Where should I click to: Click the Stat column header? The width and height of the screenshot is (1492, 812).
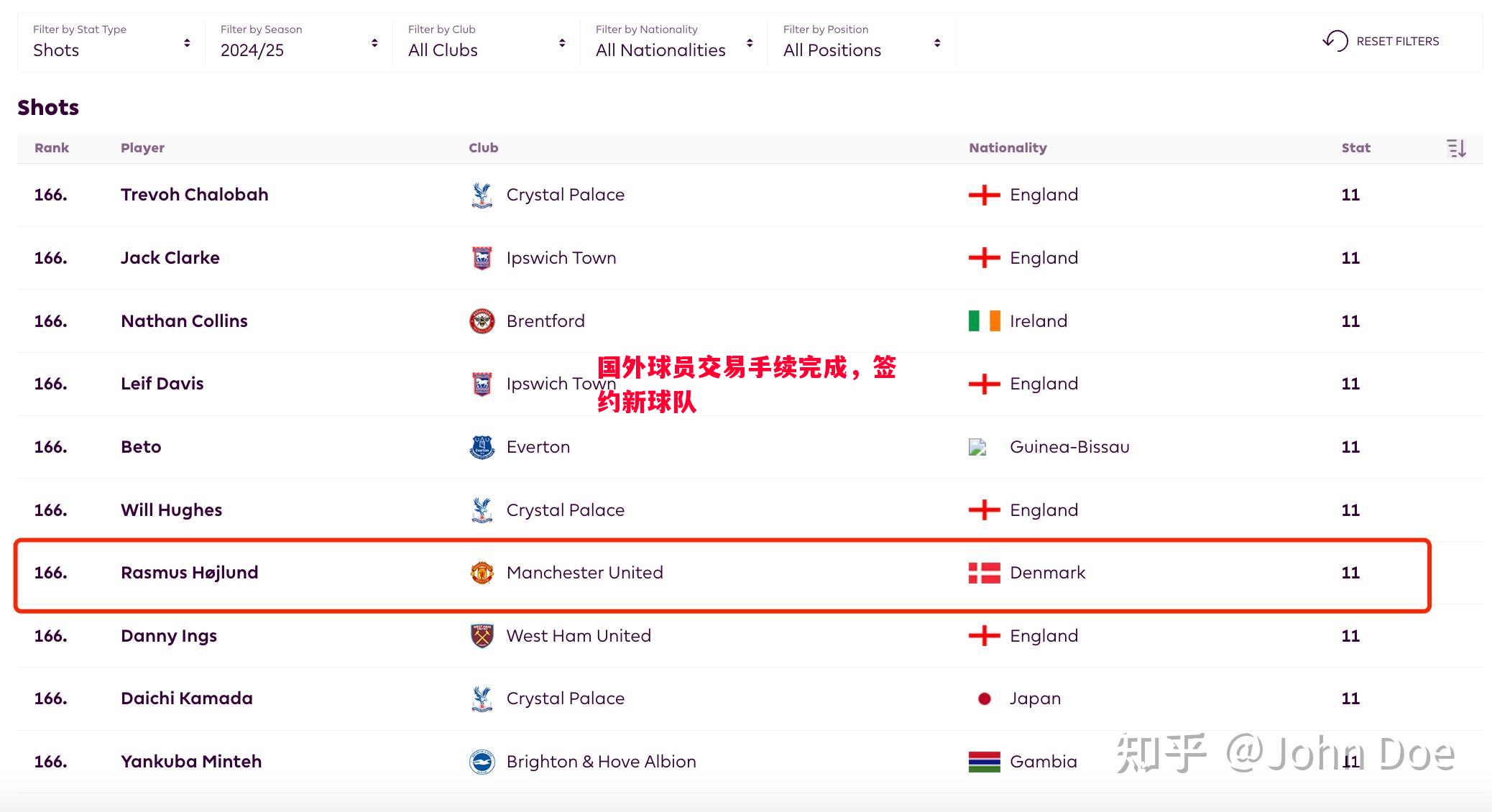coord(1355,148)
